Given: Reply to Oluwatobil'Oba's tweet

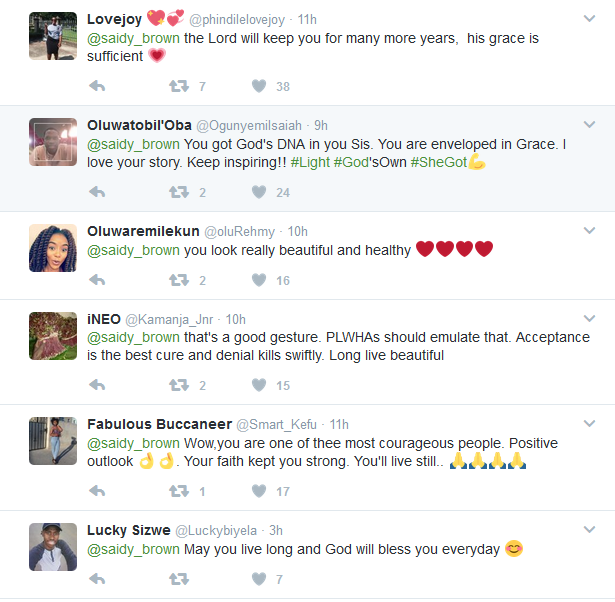Looking at the screenshot, I should pos(97,192).
